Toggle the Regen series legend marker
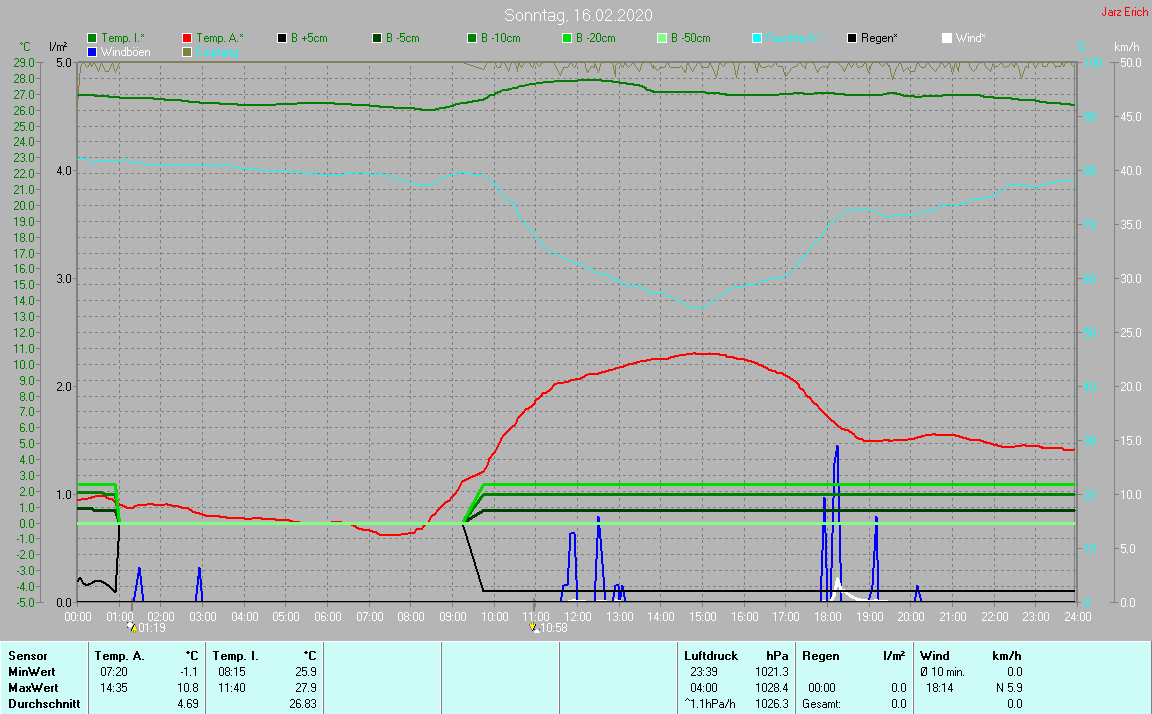Image resolution: width=1152 pixels, height=714 pixels. 852,38
